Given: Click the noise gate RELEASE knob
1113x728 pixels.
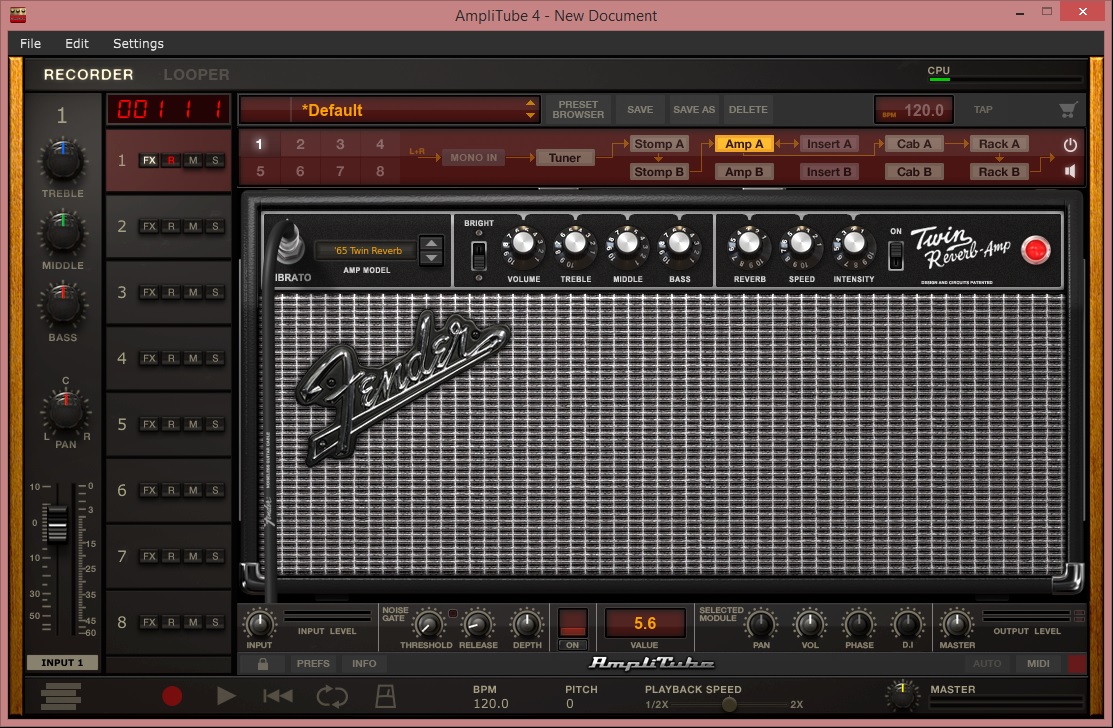Looking at the screenshot, I should pyautogui.click(x=478, y=624).
